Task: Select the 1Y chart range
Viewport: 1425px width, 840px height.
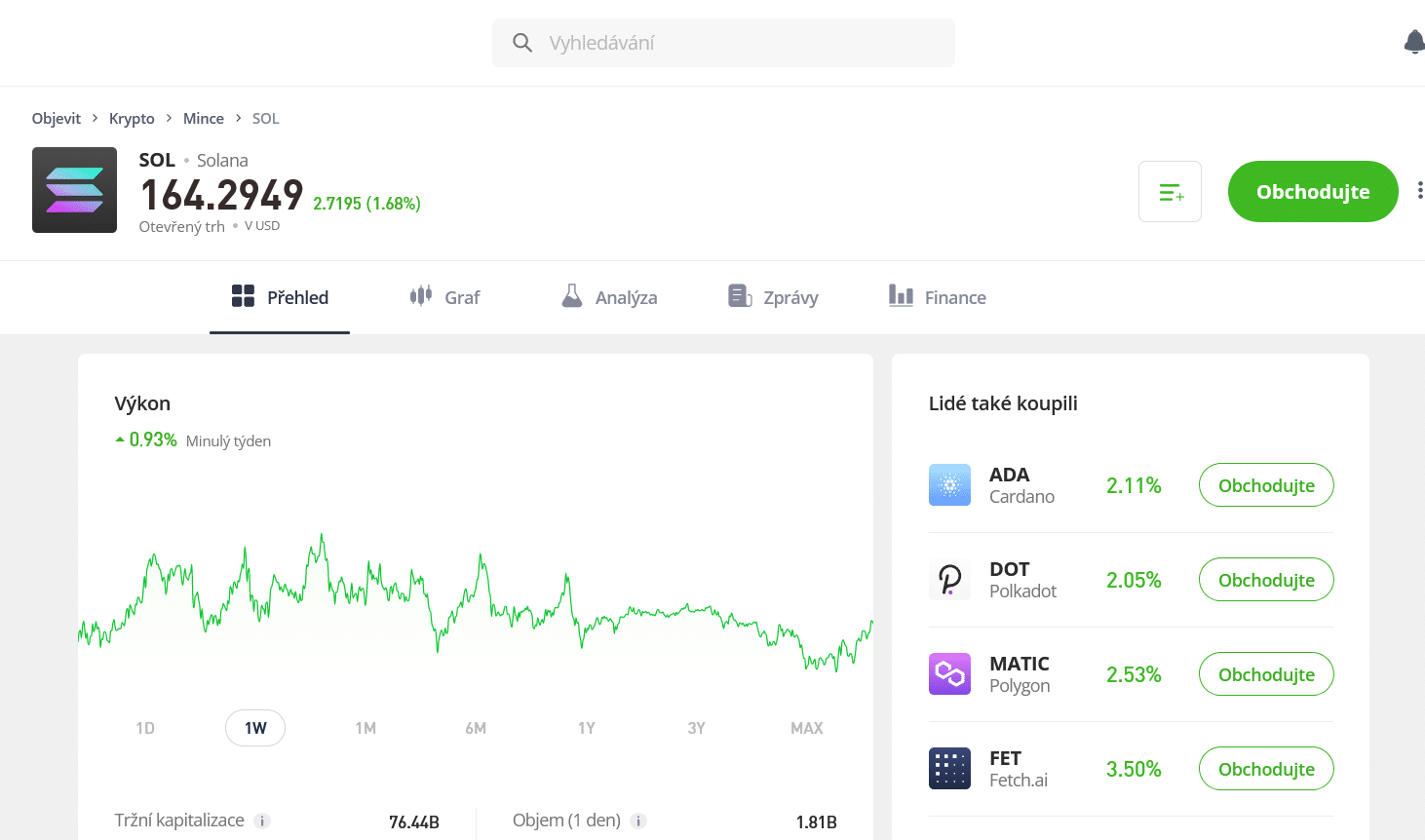Action: click(586, 728)
